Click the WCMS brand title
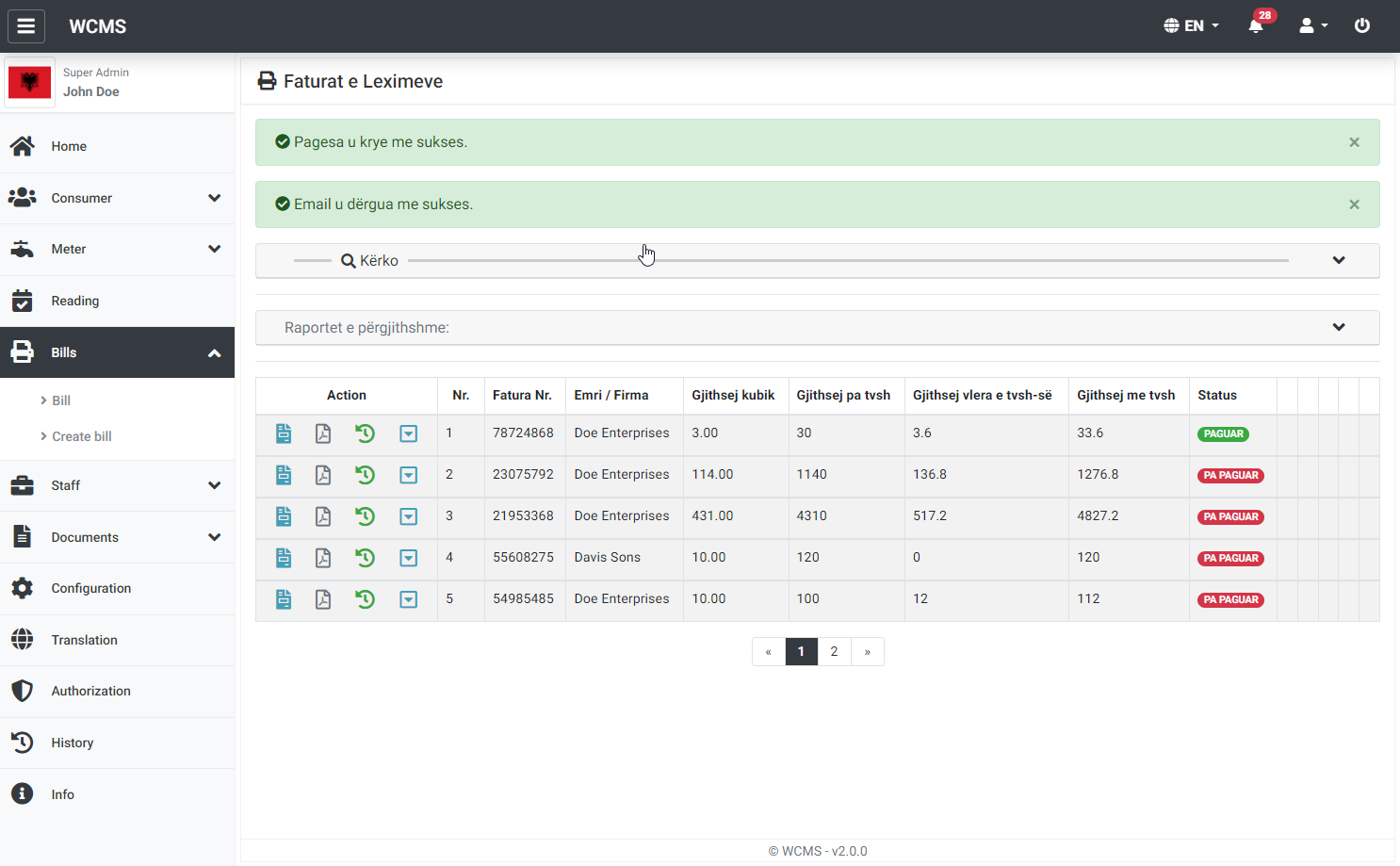1400x866 pixels. pos(98,26)
